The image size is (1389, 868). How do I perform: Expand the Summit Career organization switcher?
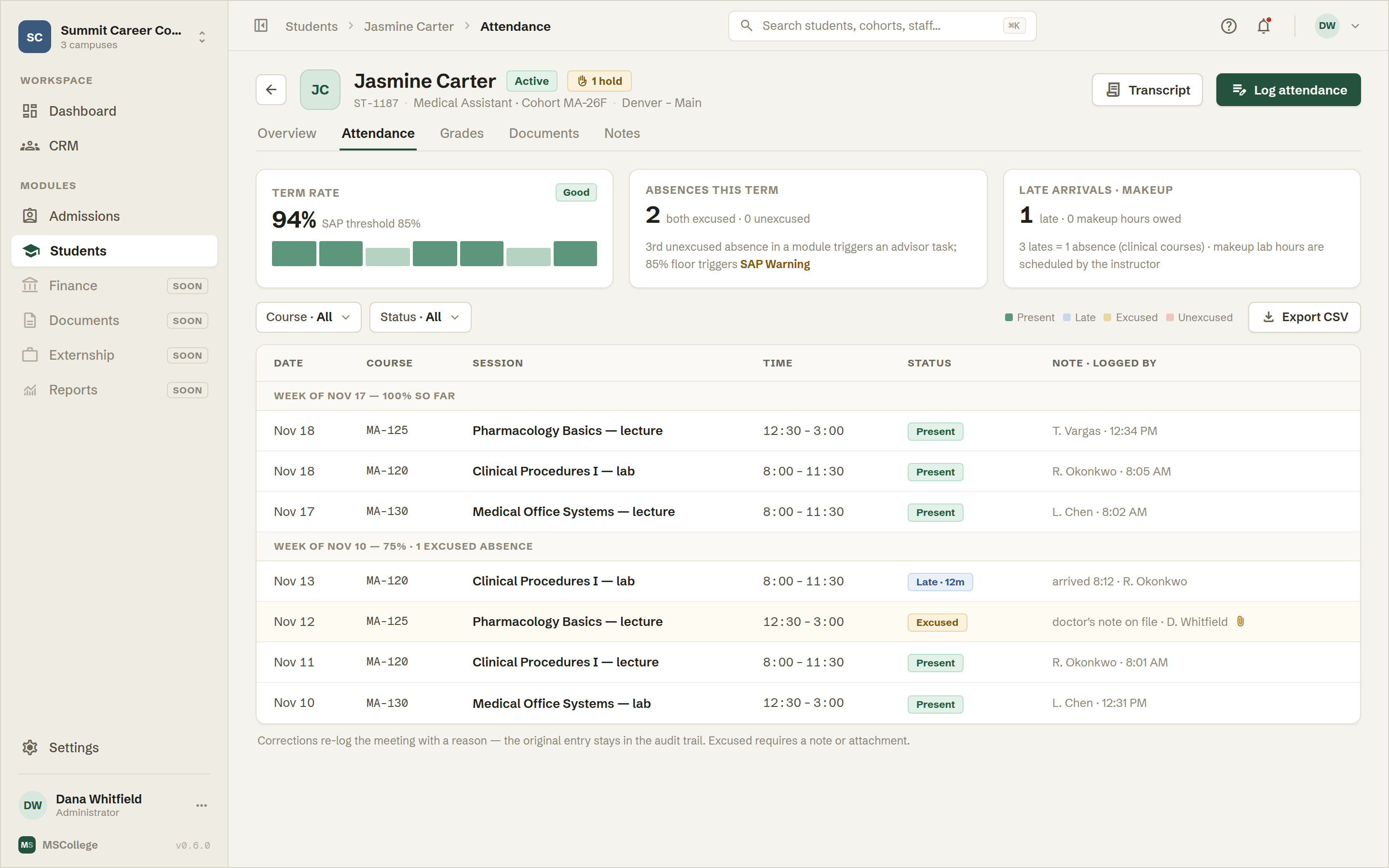(x=202, y=37)
